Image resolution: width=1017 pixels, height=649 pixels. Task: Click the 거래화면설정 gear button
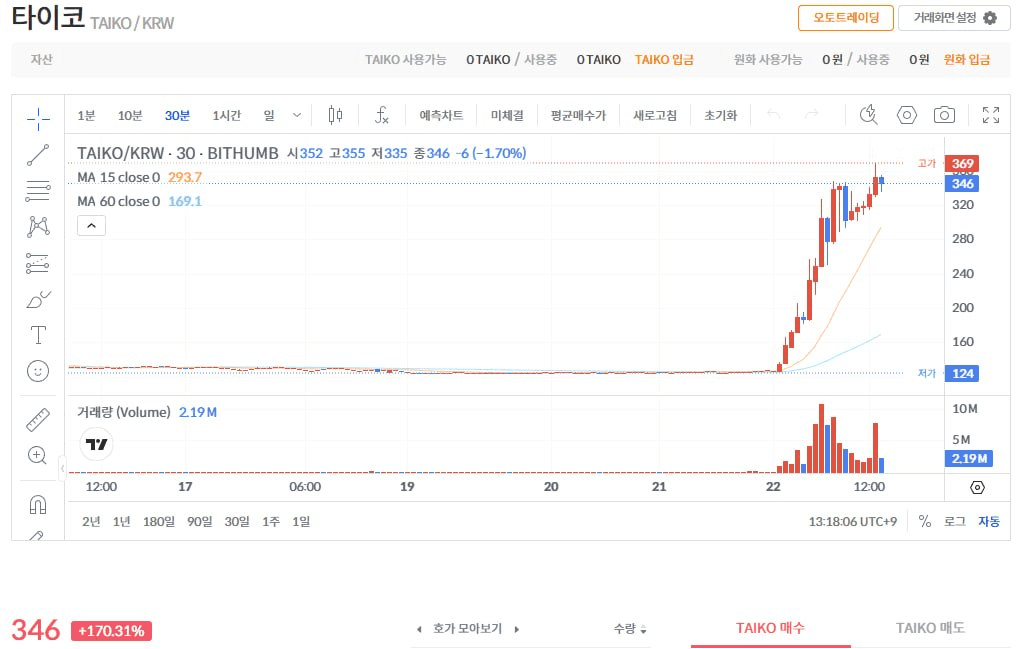click(954, 18)
